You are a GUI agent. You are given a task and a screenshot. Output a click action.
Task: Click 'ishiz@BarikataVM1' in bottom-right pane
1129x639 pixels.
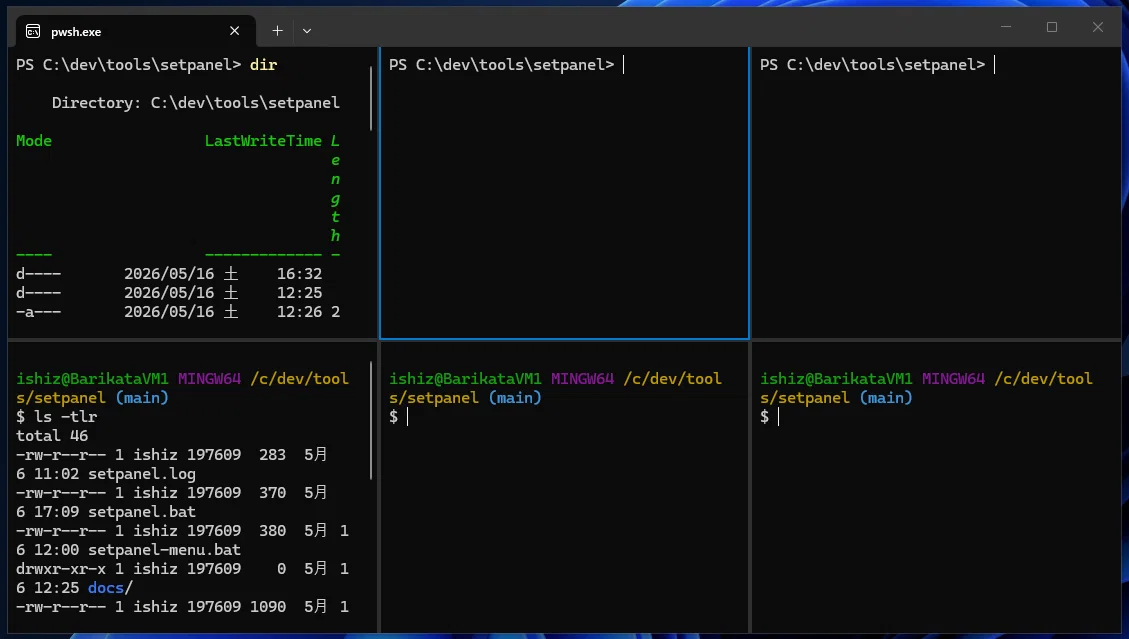click(x=836, y=379)
